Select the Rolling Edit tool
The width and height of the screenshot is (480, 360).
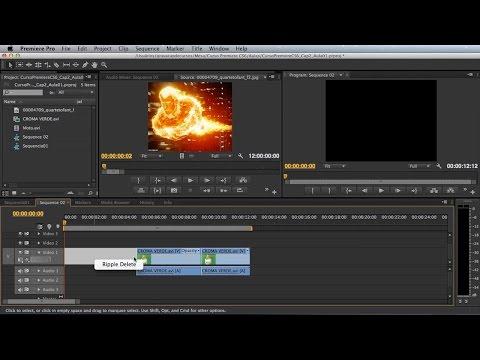pos(38,65)
